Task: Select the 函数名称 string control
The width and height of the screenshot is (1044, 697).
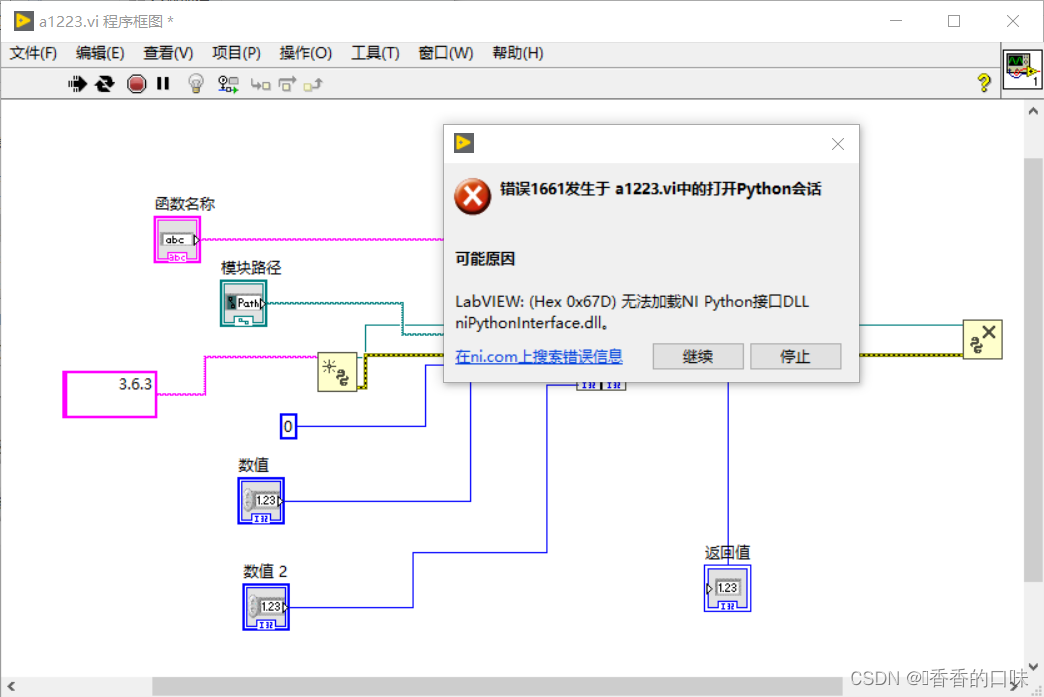Action: point(177,239)
